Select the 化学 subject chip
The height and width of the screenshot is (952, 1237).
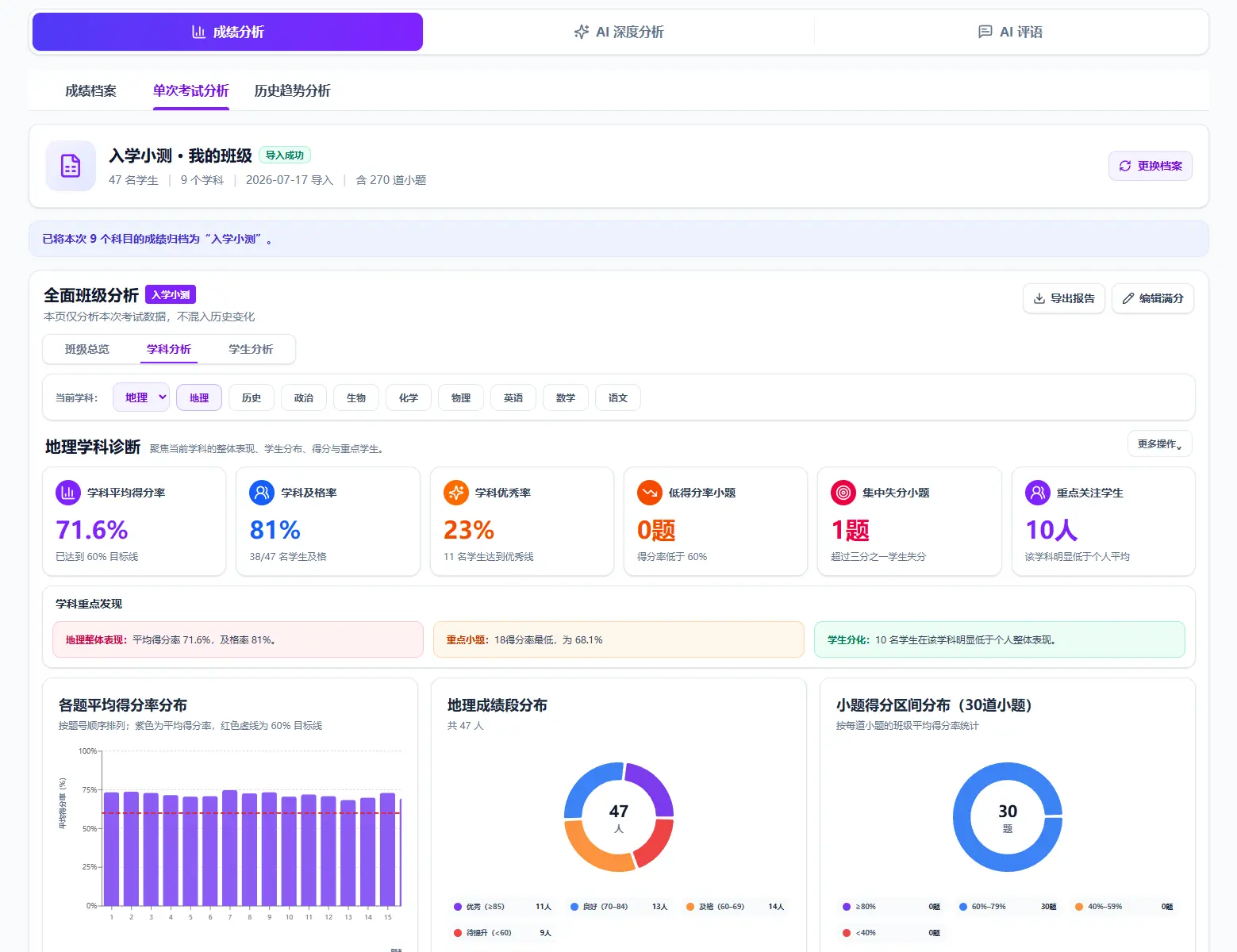(409, 398)
